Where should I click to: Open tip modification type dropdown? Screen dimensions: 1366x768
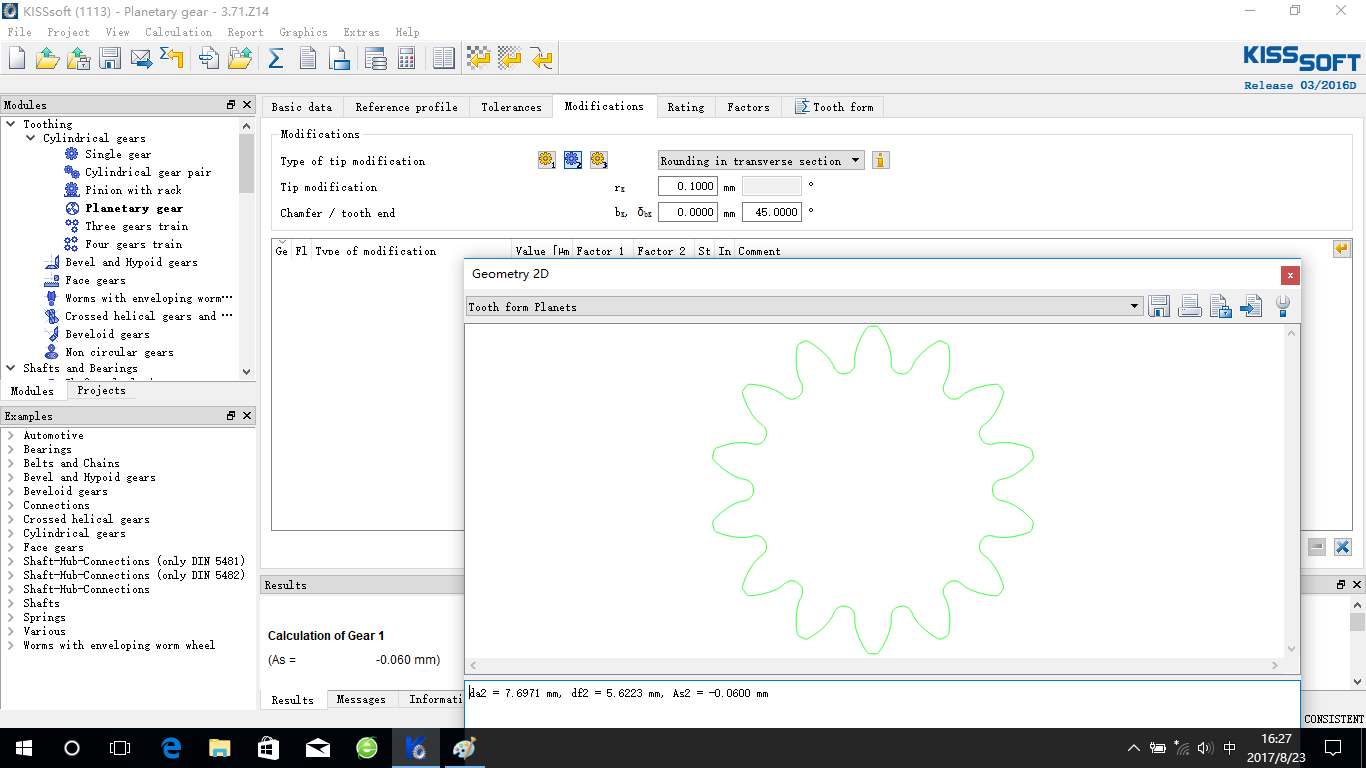(x=760, y=160)
